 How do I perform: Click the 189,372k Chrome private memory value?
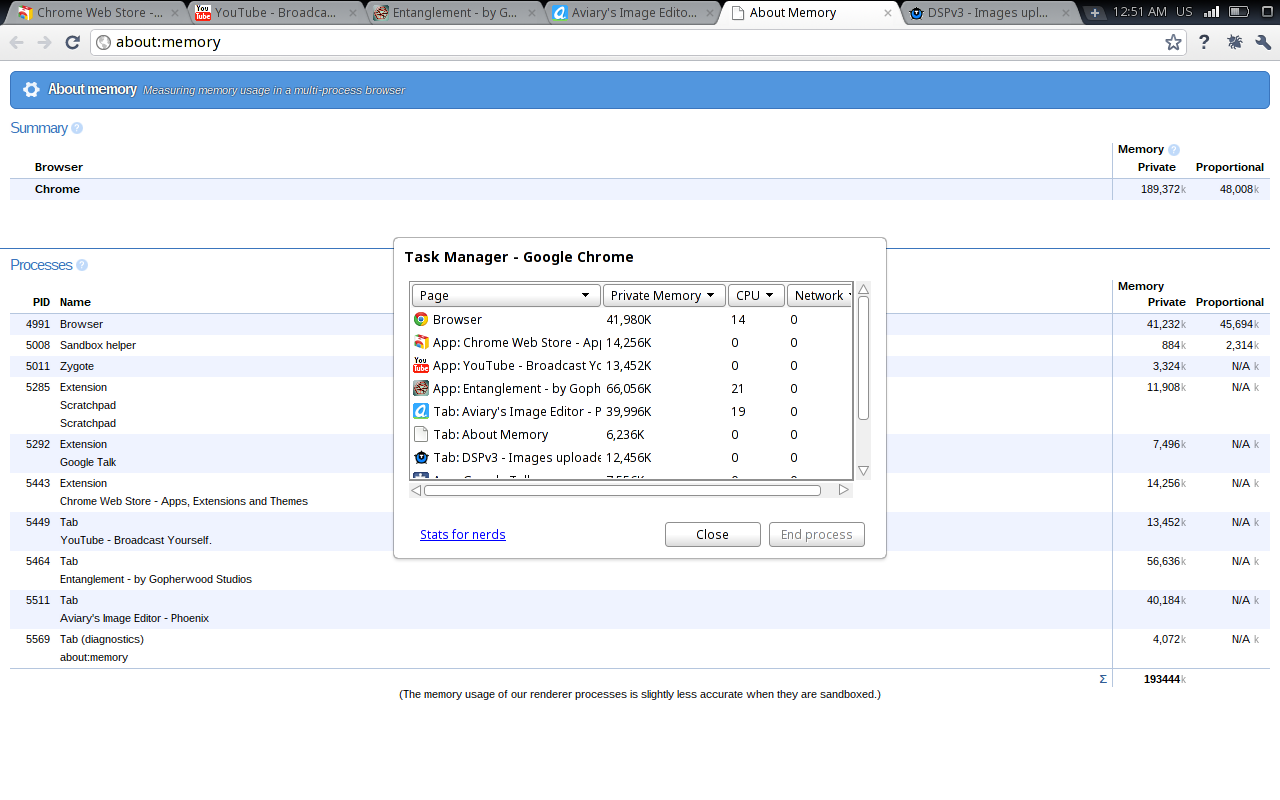click(1163, 189)
